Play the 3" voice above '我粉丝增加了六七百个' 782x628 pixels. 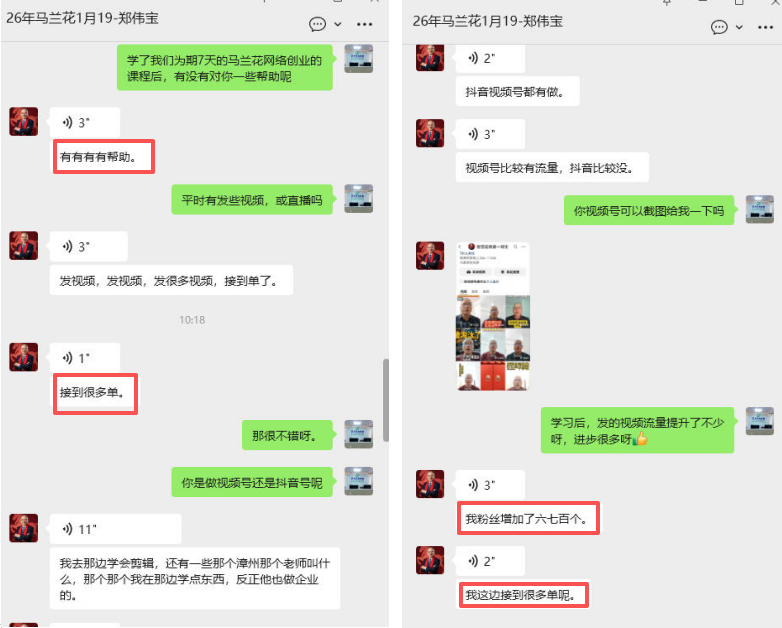pyautogui.click(x=490, y=484)
